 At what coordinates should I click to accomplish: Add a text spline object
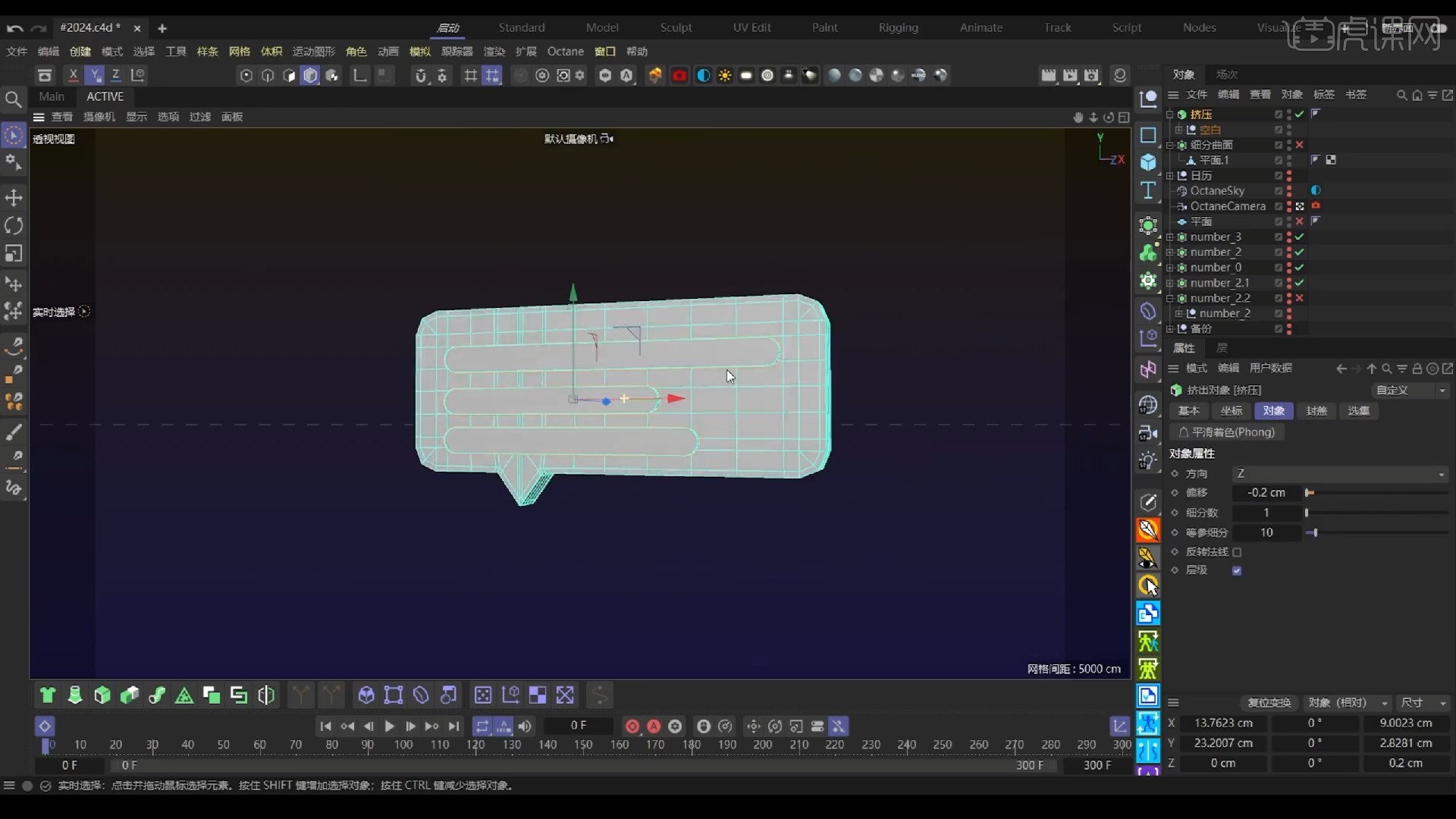click(1148, 190)
